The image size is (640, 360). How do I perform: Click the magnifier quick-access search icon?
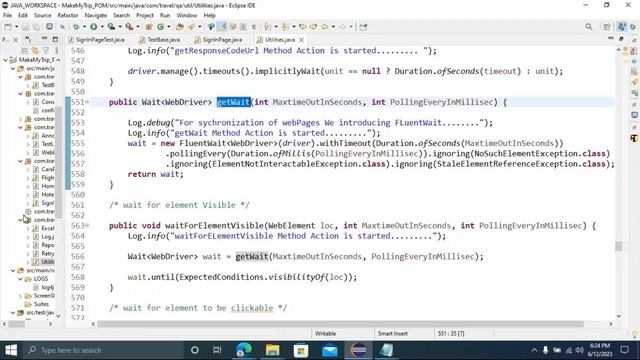[x=589, y=27]
